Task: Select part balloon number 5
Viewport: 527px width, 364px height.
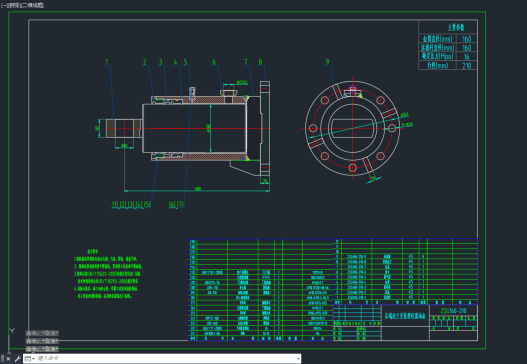Action: tap(186, 62)
